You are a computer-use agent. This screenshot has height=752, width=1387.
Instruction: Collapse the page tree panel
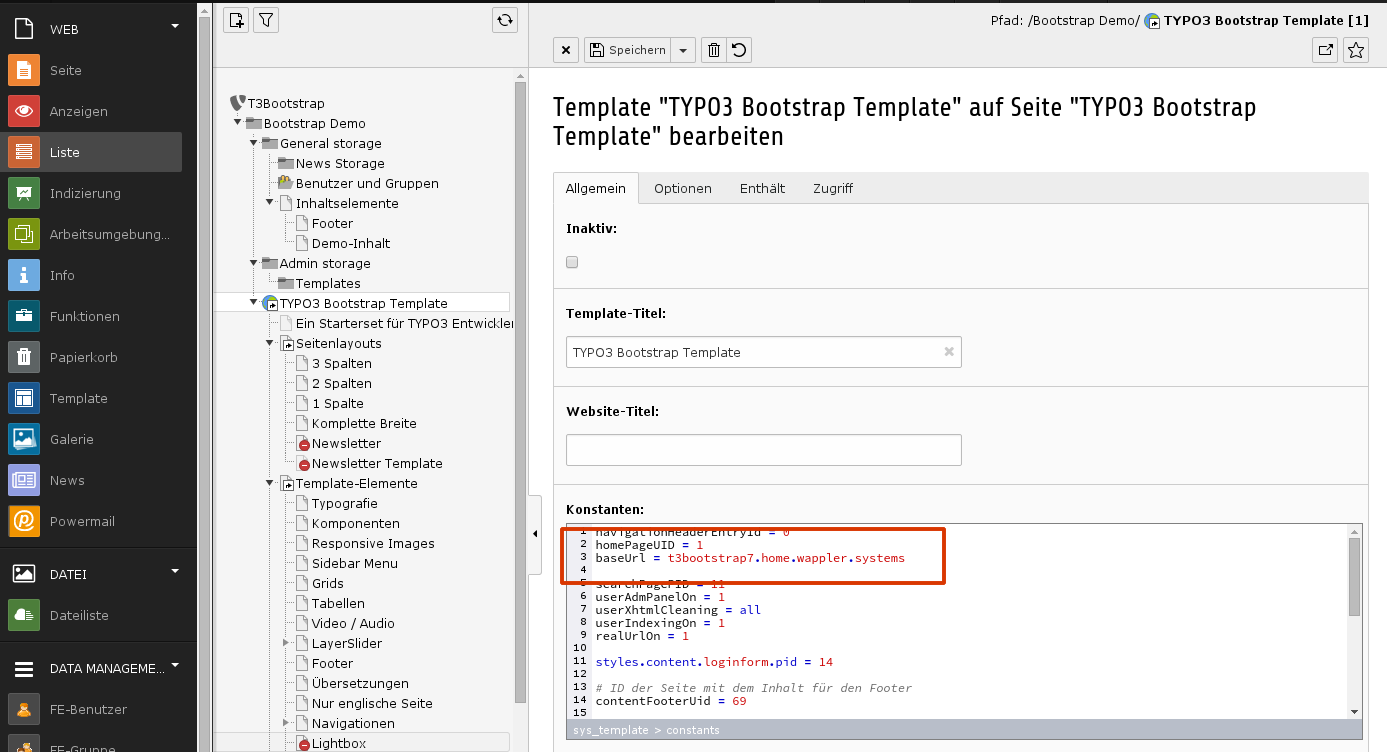[x=534, y=535]
